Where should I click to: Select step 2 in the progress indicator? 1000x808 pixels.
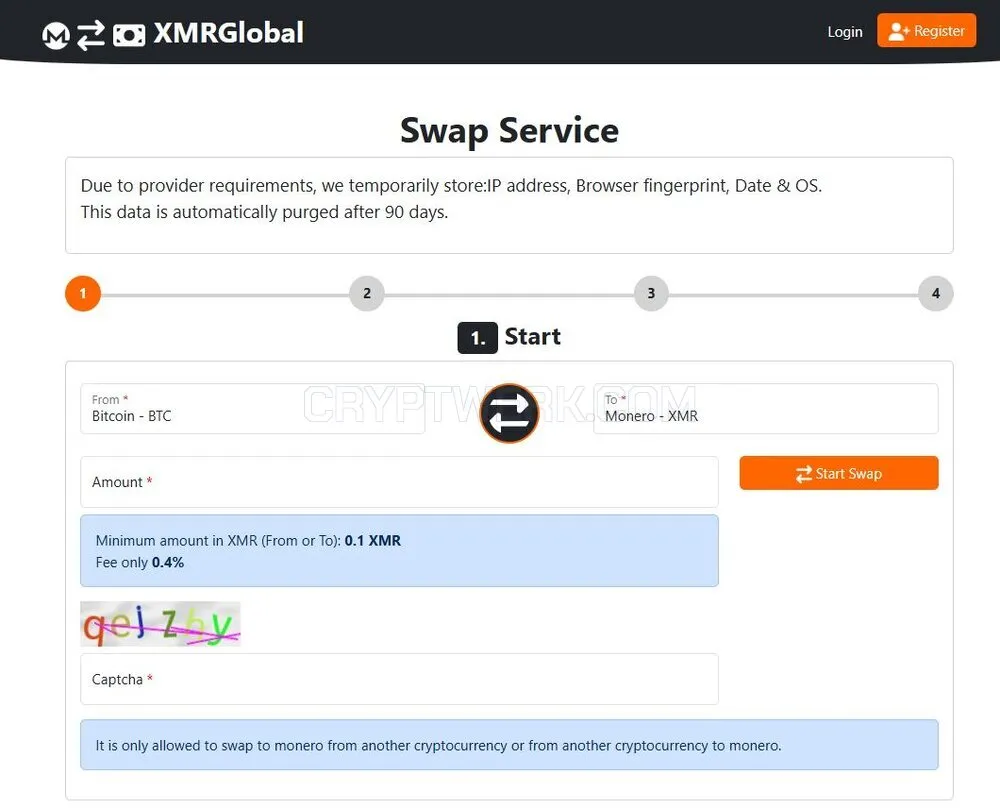367,293
